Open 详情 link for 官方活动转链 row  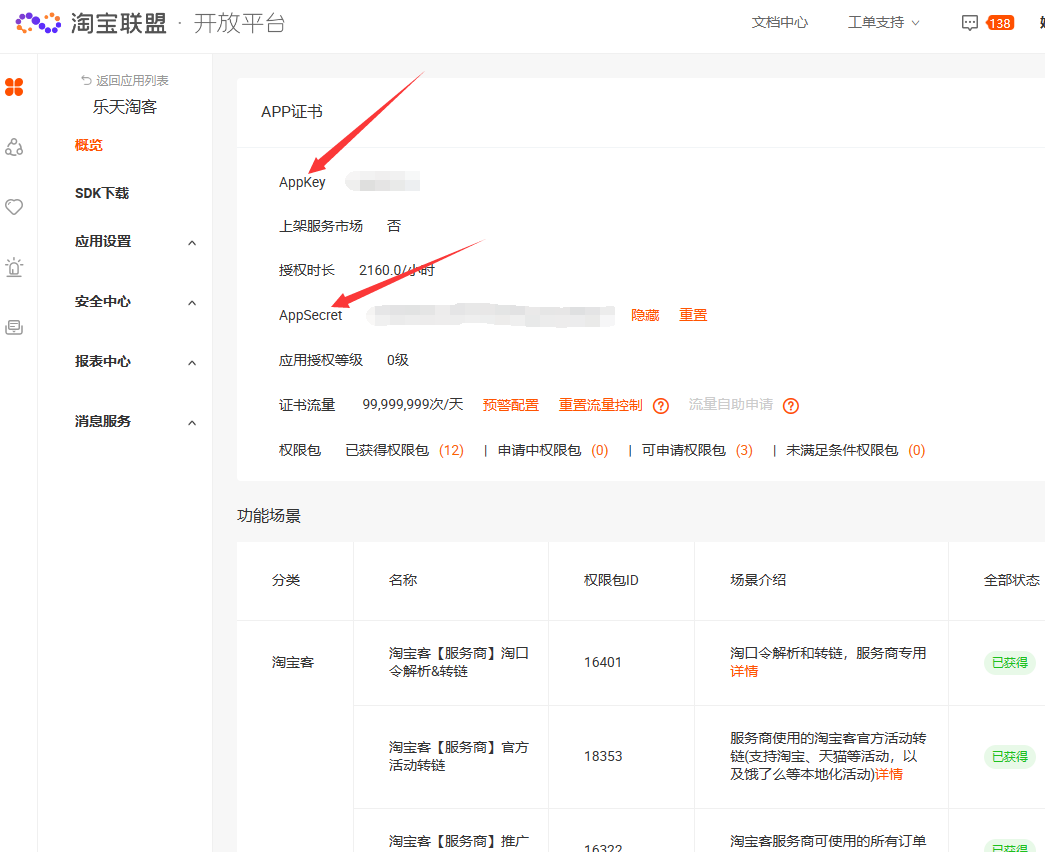point(889,774)
